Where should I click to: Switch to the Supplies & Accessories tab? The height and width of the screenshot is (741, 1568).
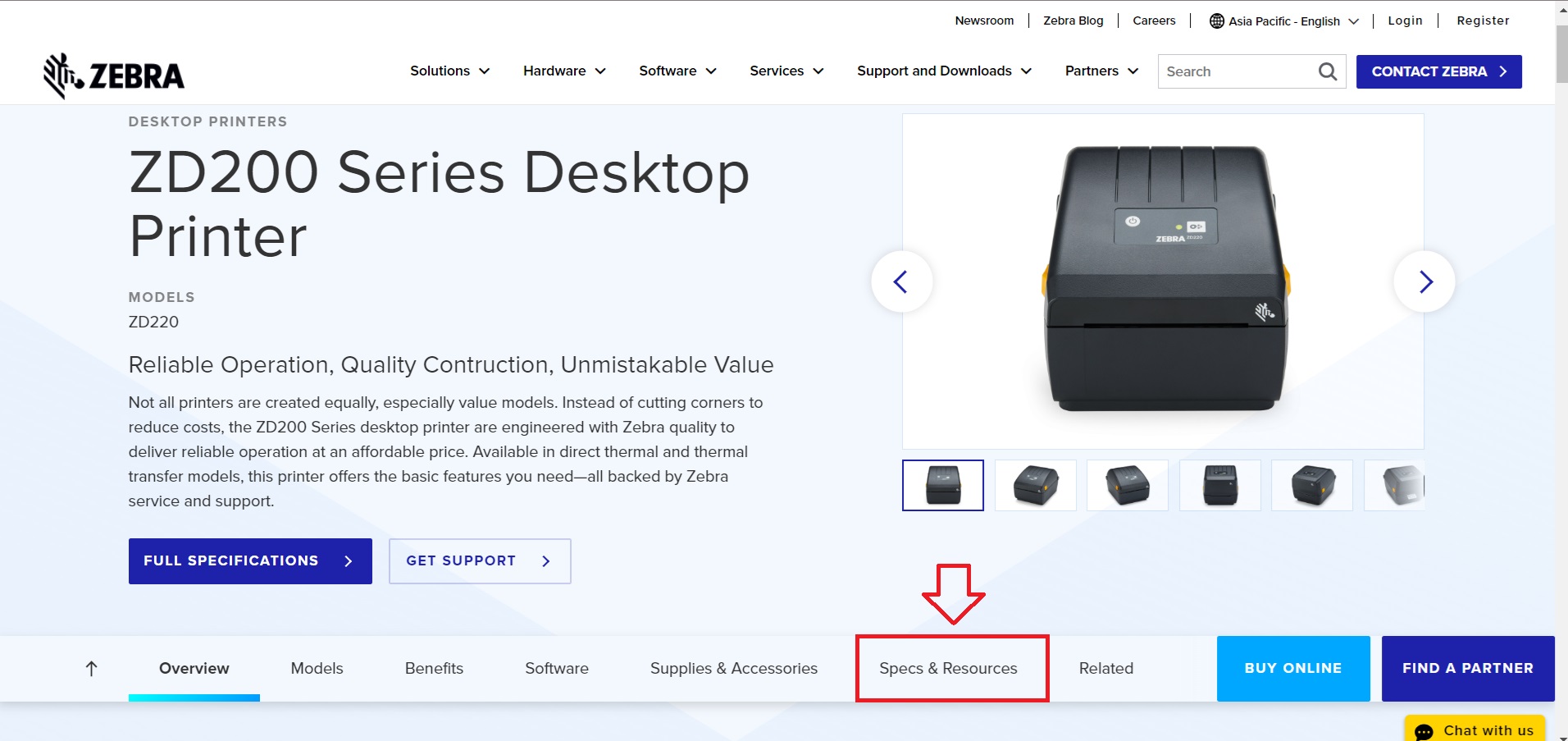(734, 668)
